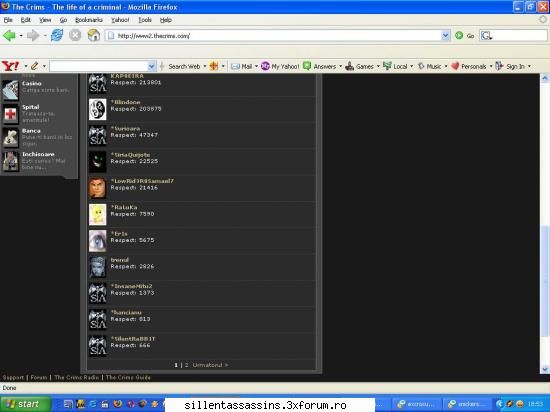The height and width of the screenshot is (412, 550).
Task: Click the page vertical scrollbar thumb
Action: [545, 281]
